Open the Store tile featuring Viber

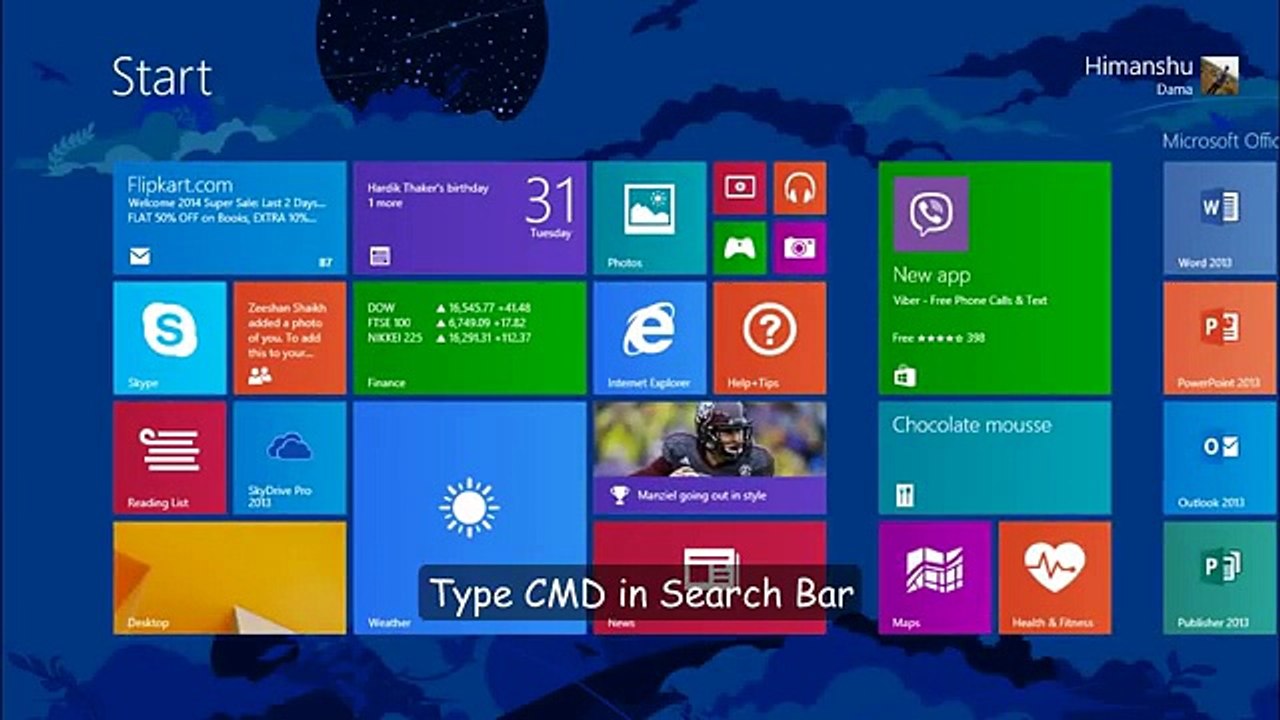995,278
